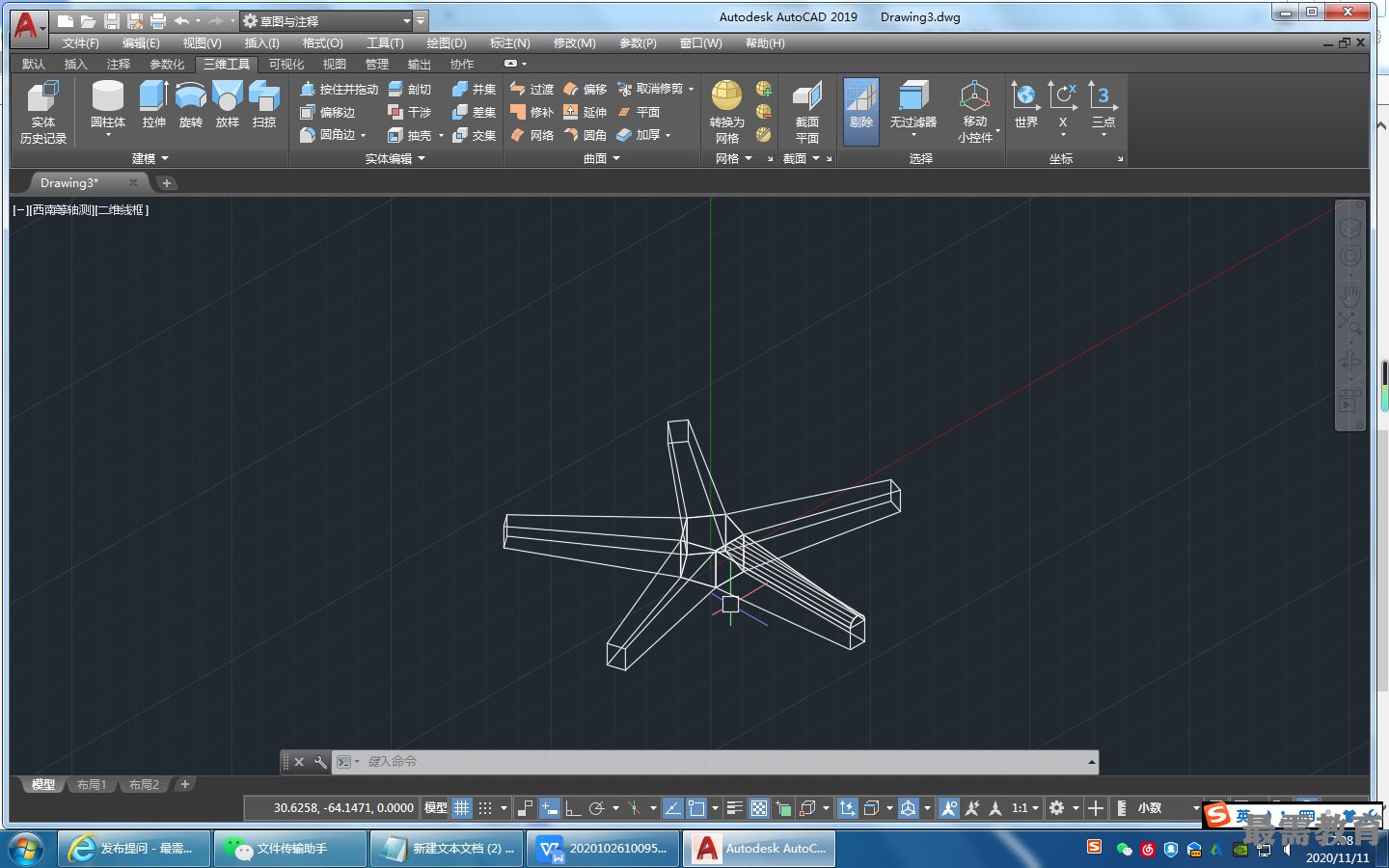Toggle dynamic input in status bar
This screenshot has height=868, width=1389.
550,808
